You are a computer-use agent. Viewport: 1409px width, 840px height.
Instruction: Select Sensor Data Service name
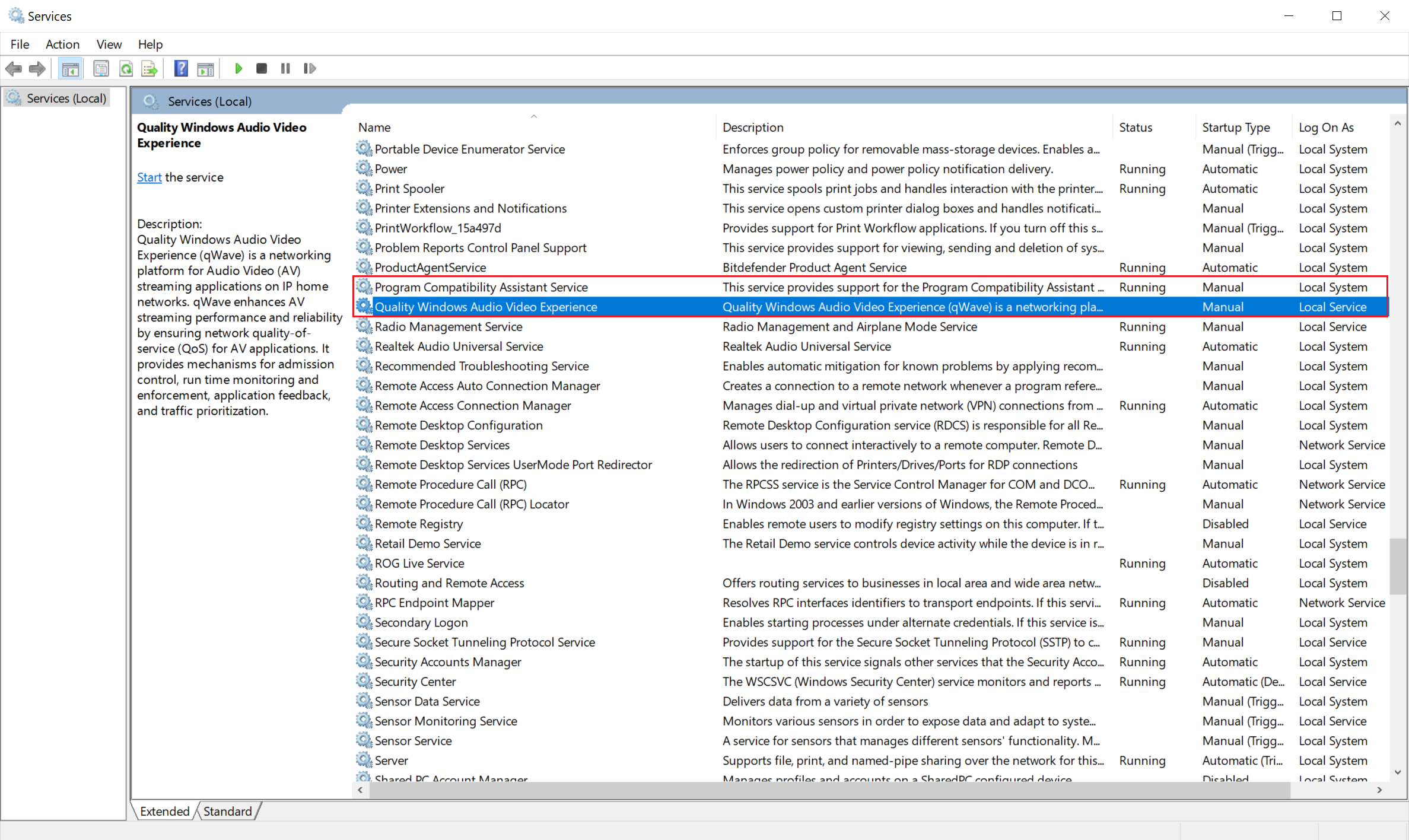coord(427,702)
